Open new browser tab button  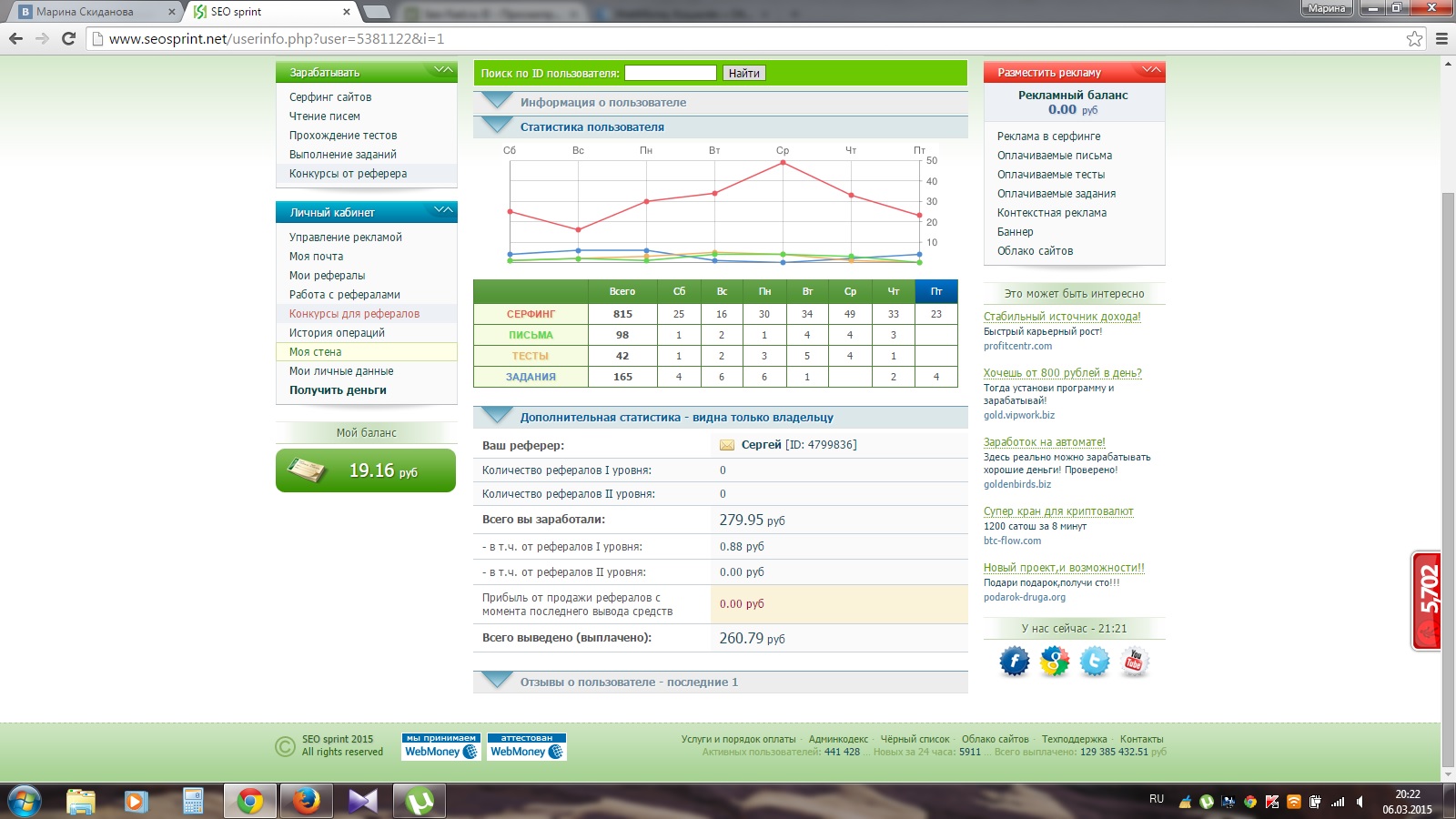(x=377, y=12)
